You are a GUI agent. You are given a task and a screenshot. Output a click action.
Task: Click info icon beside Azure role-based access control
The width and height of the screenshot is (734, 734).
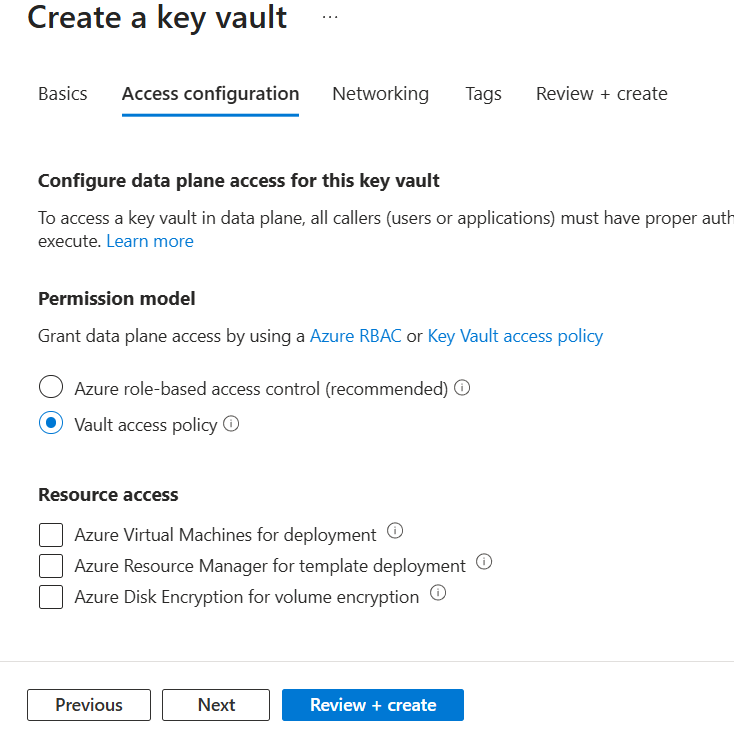(x=462, y=388)
